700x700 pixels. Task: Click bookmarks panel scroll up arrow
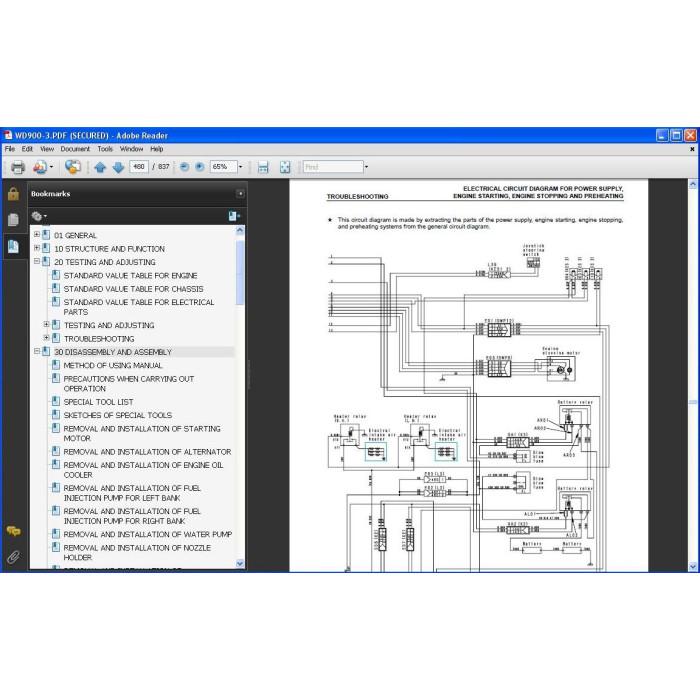pyautogui.click(x=240, y=231)
